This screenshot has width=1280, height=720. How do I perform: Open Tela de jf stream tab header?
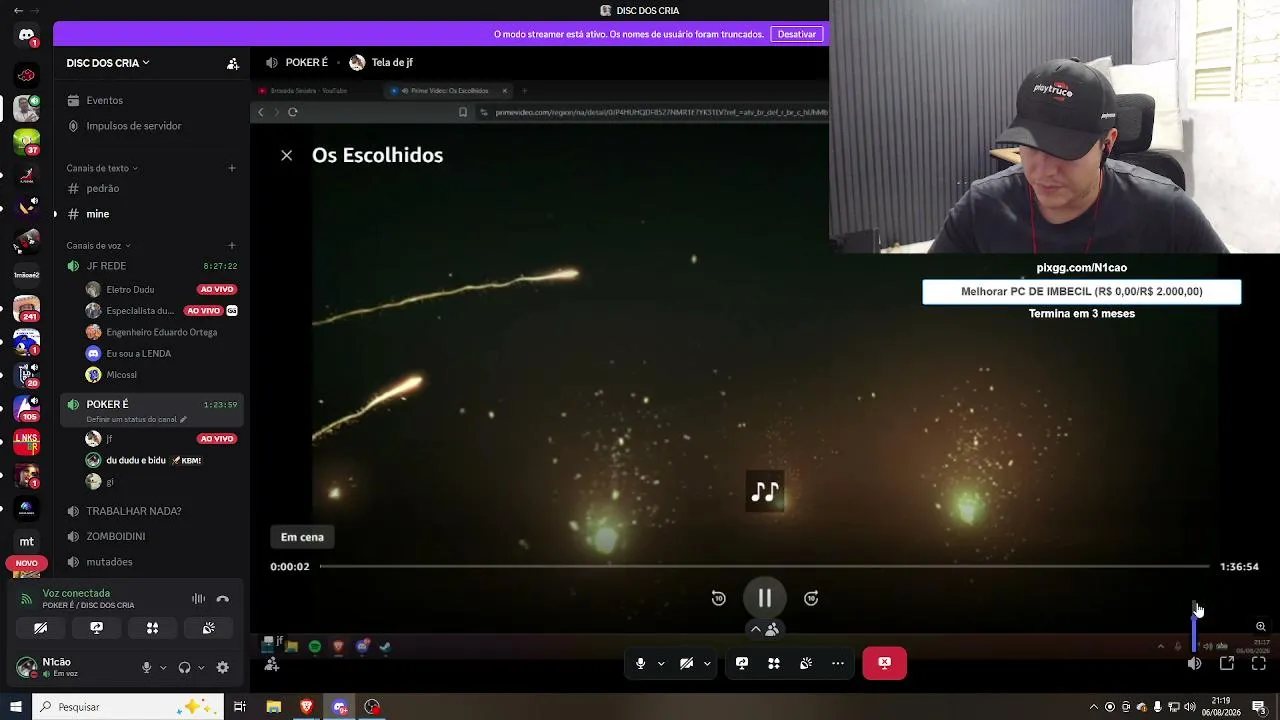(381, 62)
